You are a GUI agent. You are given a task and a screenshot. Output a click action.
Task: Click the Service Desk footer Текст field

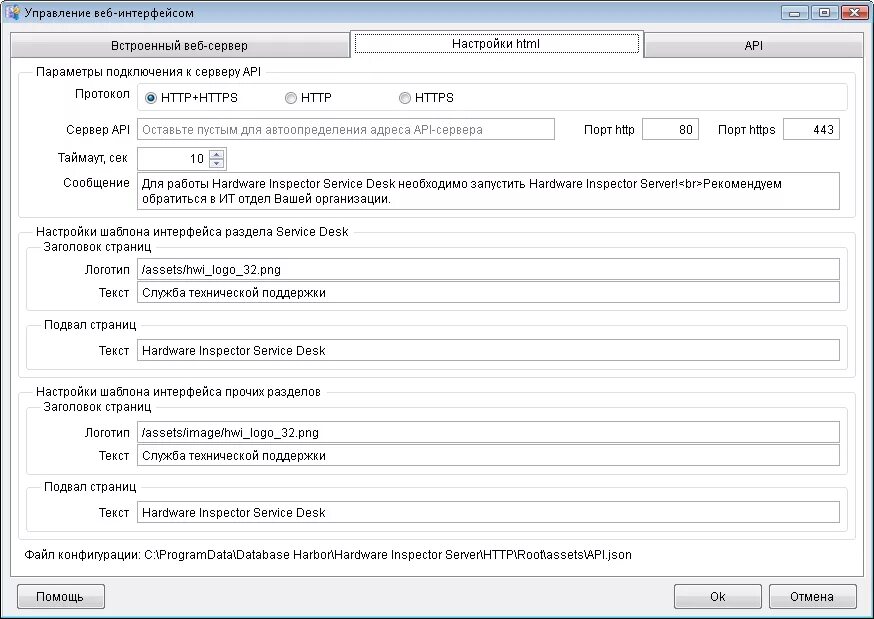coord(488,350)
